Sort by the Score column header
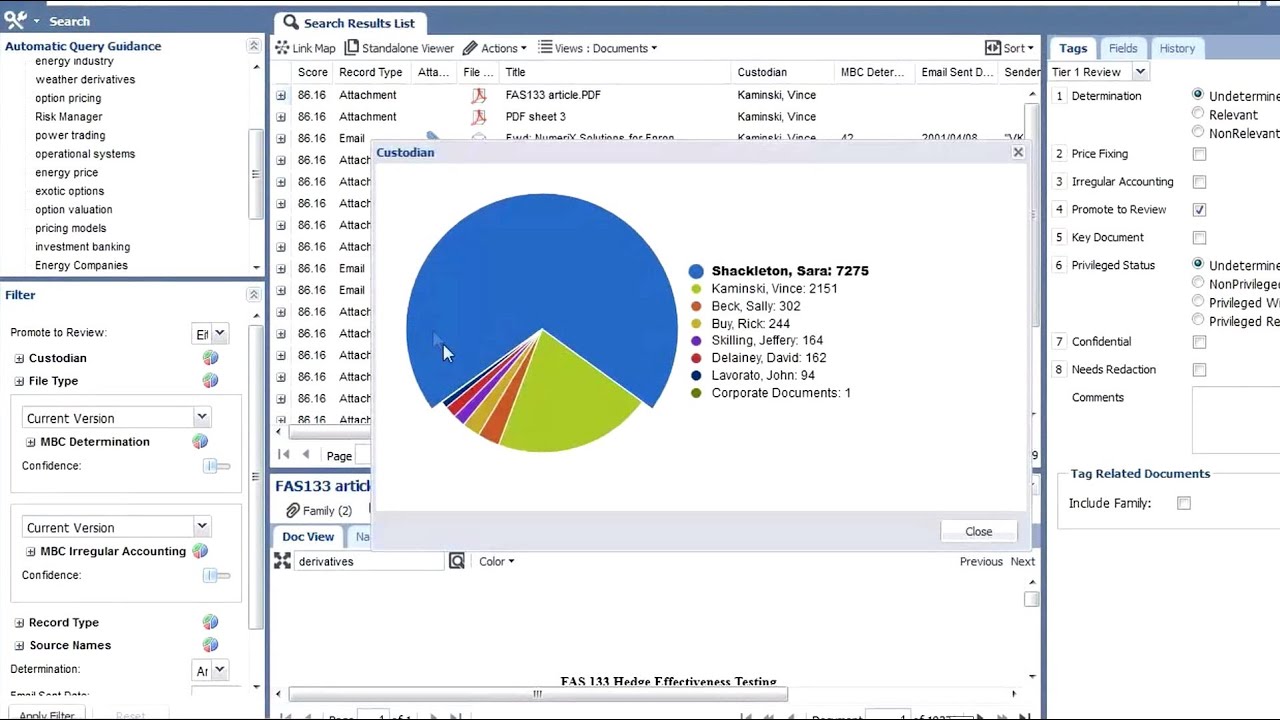Viewport: 1280px width, 720px height. [312, 72]
